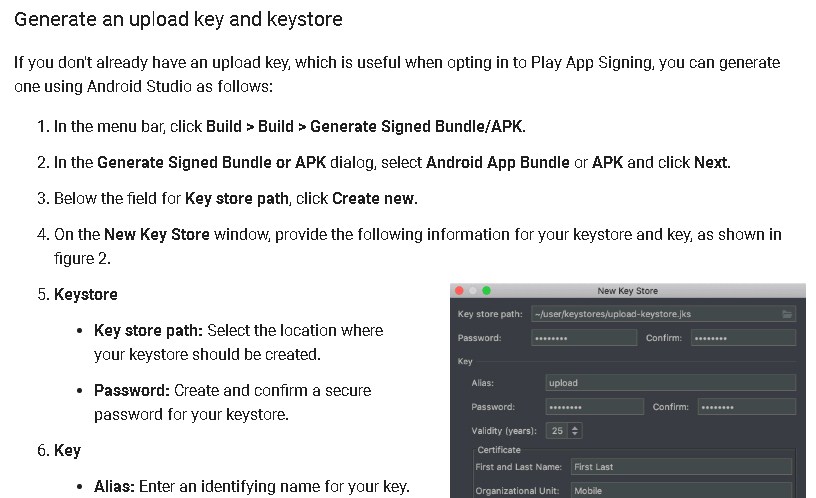The width and height of the screenshot is (816, 498).
Task: Click the bold Password: bullet label
Action: (132, 390)
